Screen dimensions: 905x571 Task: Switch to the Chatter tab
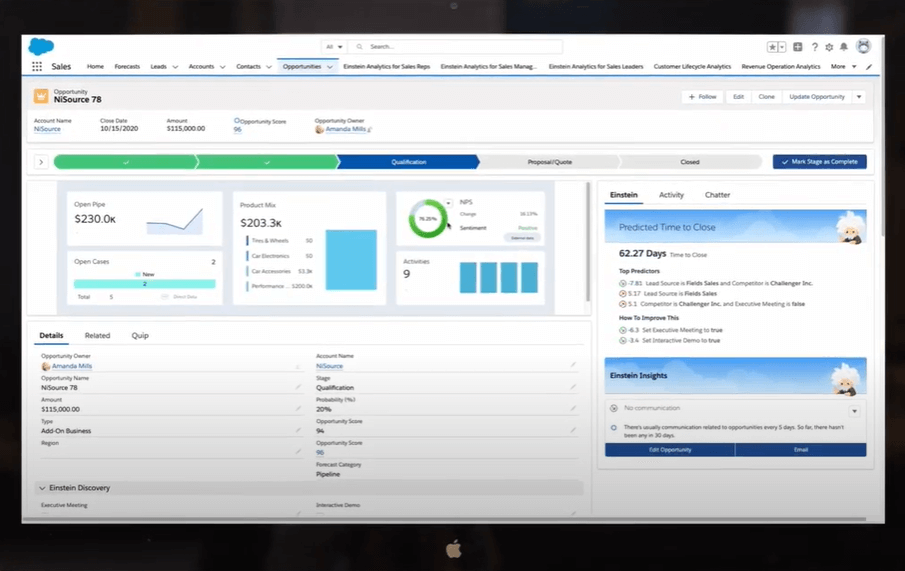(717, 195)
